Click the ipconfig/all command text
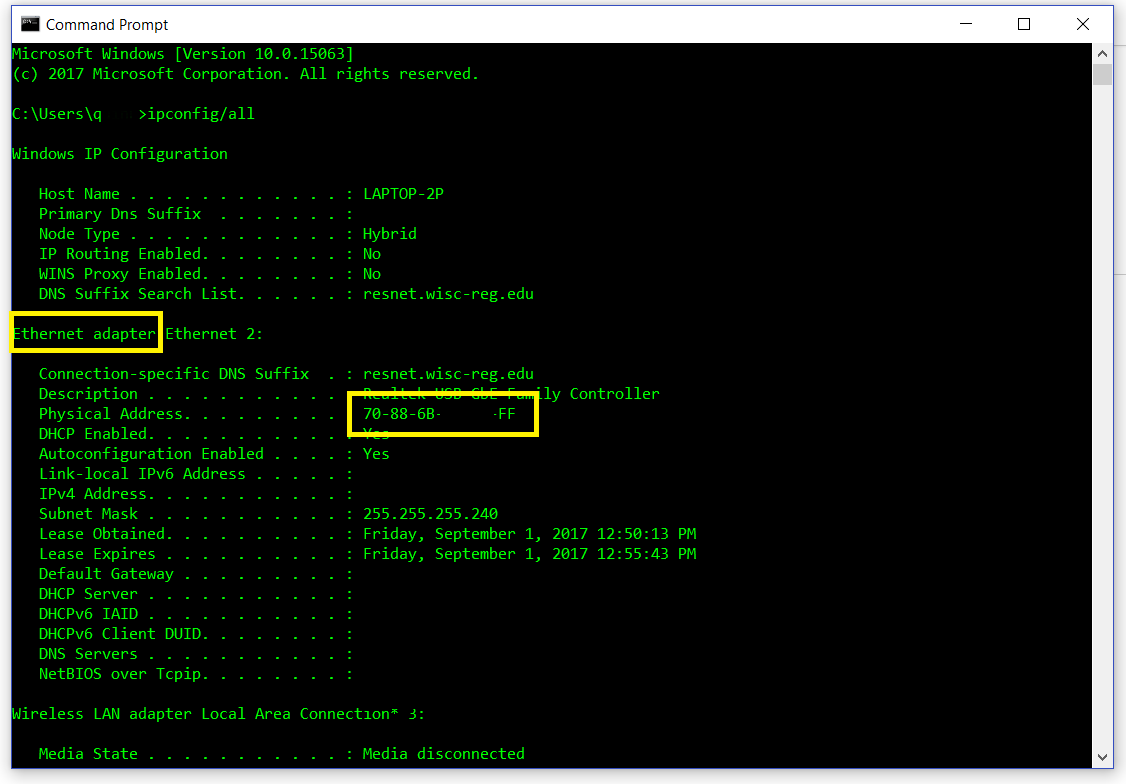The height and width of the screenshot is (784, 1126). [x=201, y=114]
